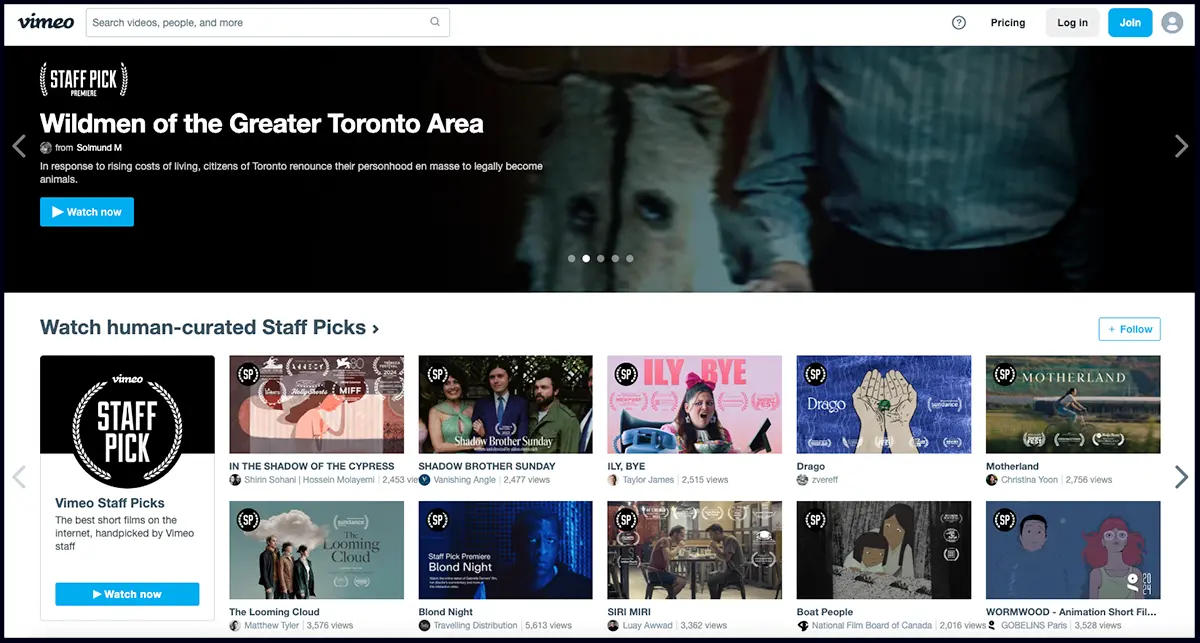Advance to next hero banner slide

(x=1181, y=147)
